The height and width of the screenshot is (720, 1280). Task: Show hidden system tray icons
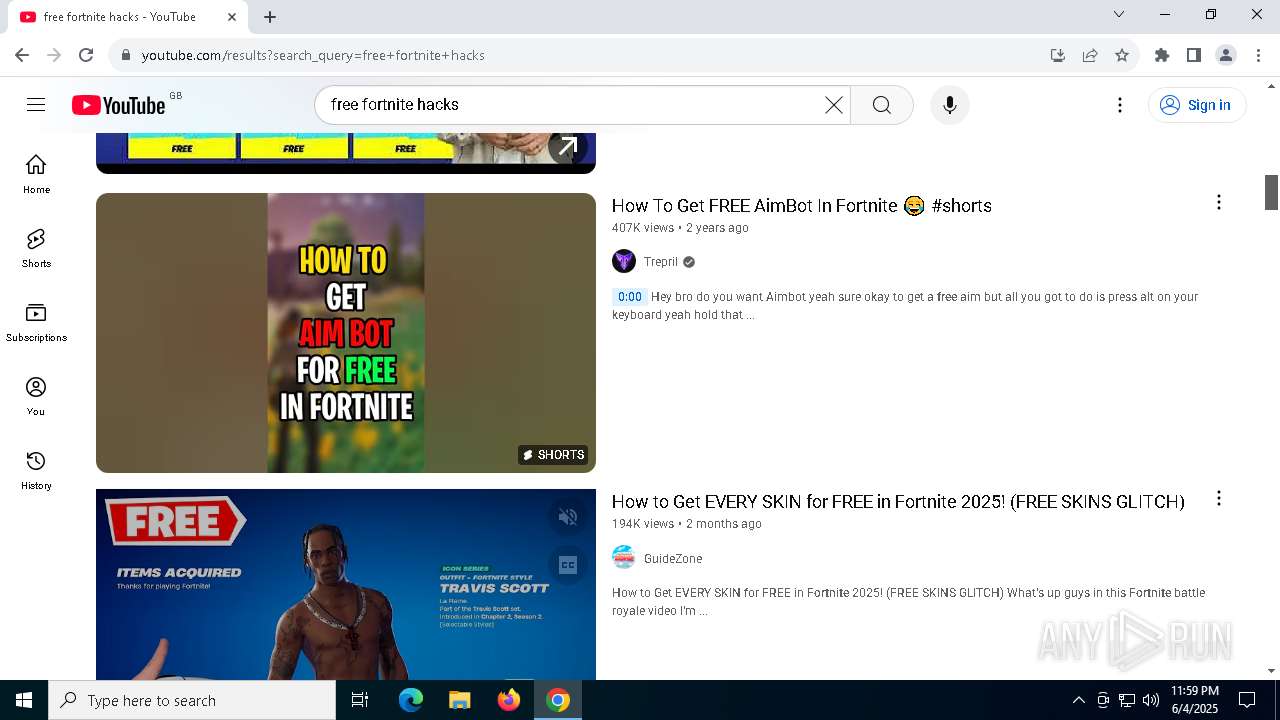1078,700
